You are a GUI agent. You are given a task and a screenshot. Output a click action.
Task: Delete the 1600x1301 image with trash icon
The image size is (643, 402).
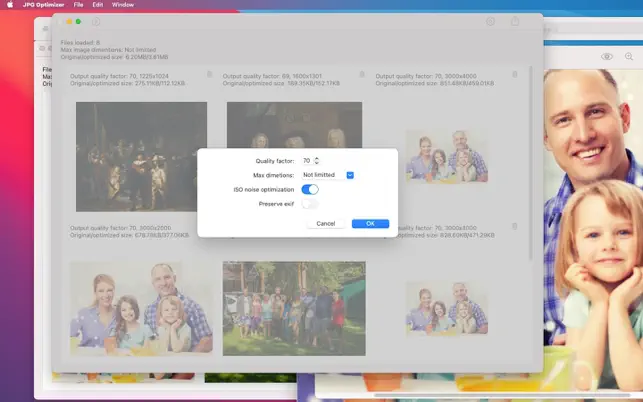point(362,74)
